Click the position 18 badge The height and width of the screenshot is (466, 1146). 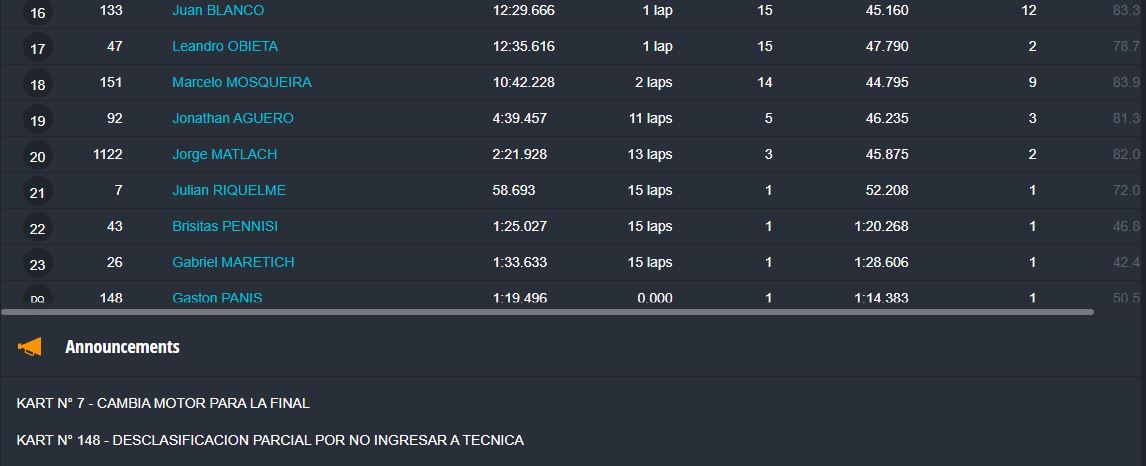38,85
